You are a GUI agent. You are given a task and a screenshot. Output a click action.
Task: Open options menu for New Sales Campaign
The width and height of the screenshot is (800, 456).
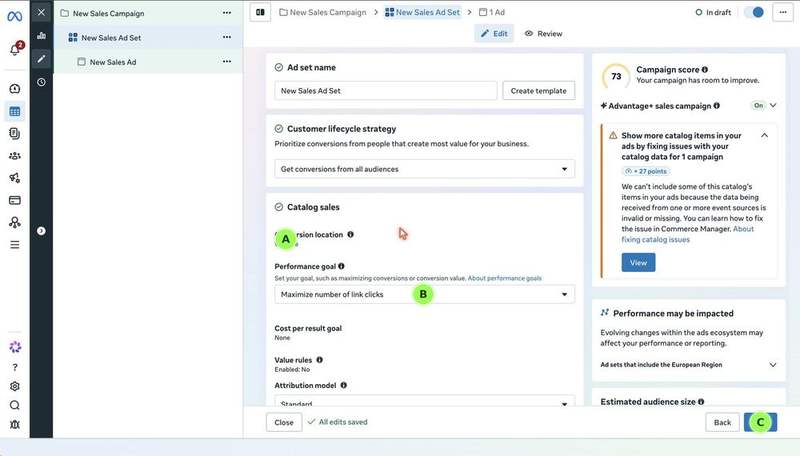pyautogui.click(x=227, y=13)
